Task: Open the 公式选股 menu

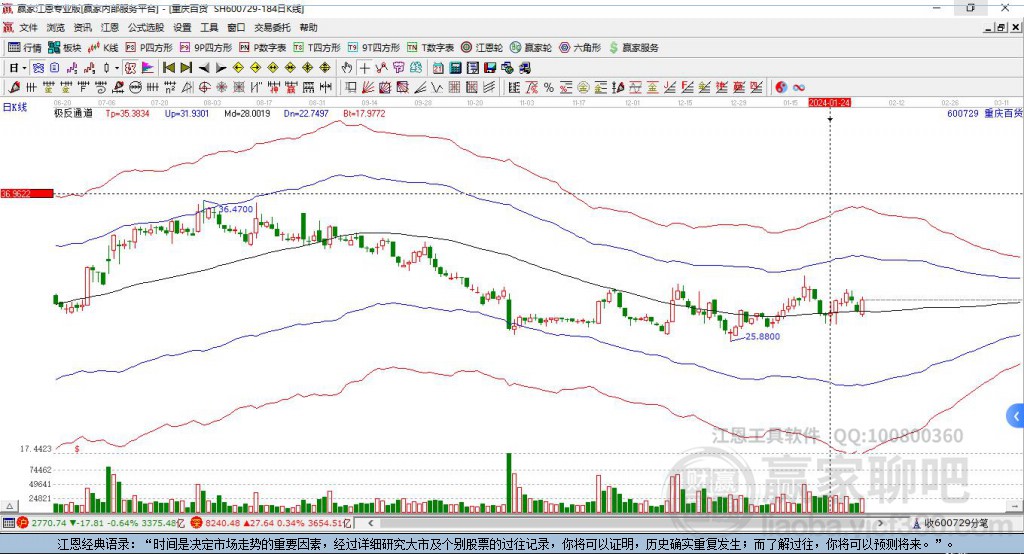Action: pyautogui.click(x=146, y=27)
